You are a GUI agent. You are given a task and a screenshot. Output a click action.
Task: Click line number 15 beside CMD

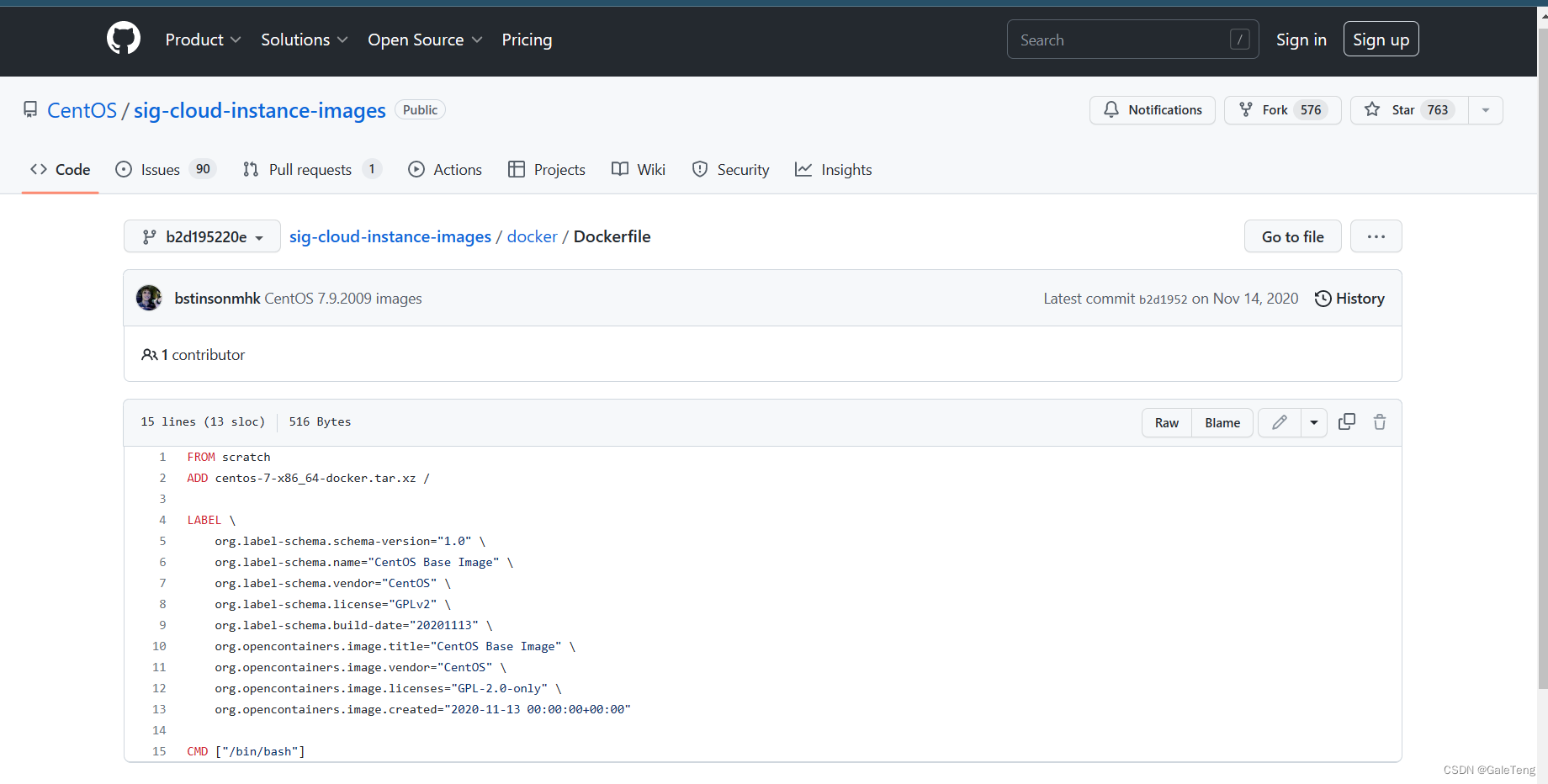pyautogui.click(x=159, y=751)
